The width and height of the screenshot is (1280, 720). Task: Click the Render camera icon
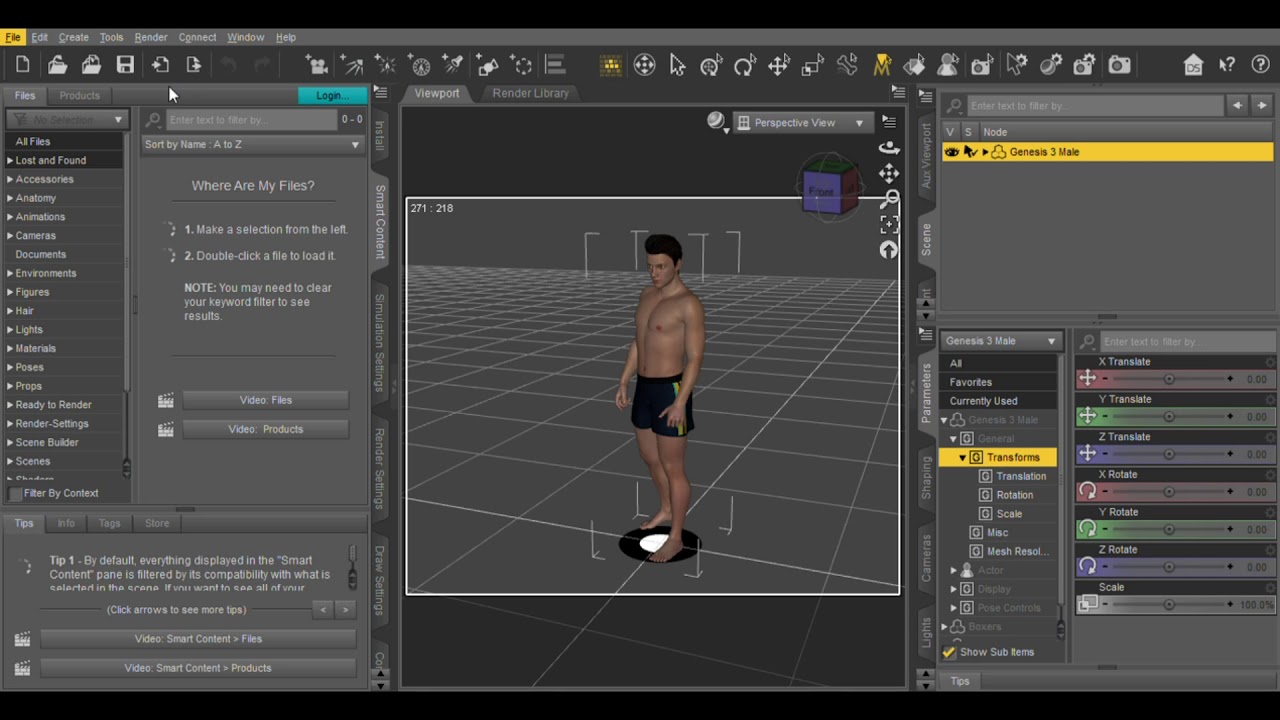coord(1119,65)
